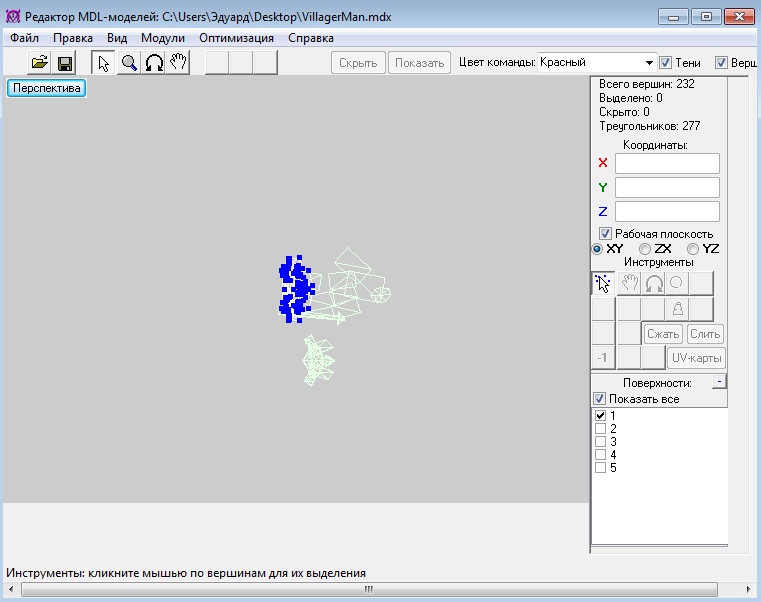Click the Скрыть button
Screen dimensions: 761x602
pos(358,63)
